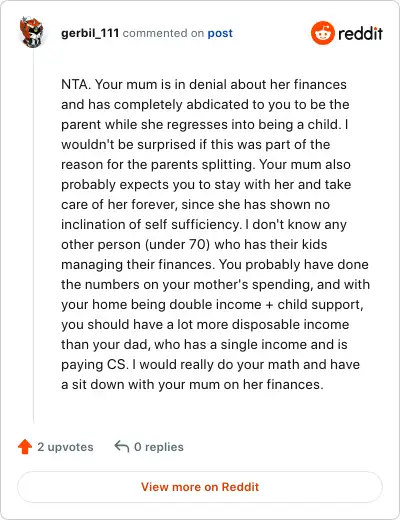Click the "reddit" wordmark text

[360, 33]
